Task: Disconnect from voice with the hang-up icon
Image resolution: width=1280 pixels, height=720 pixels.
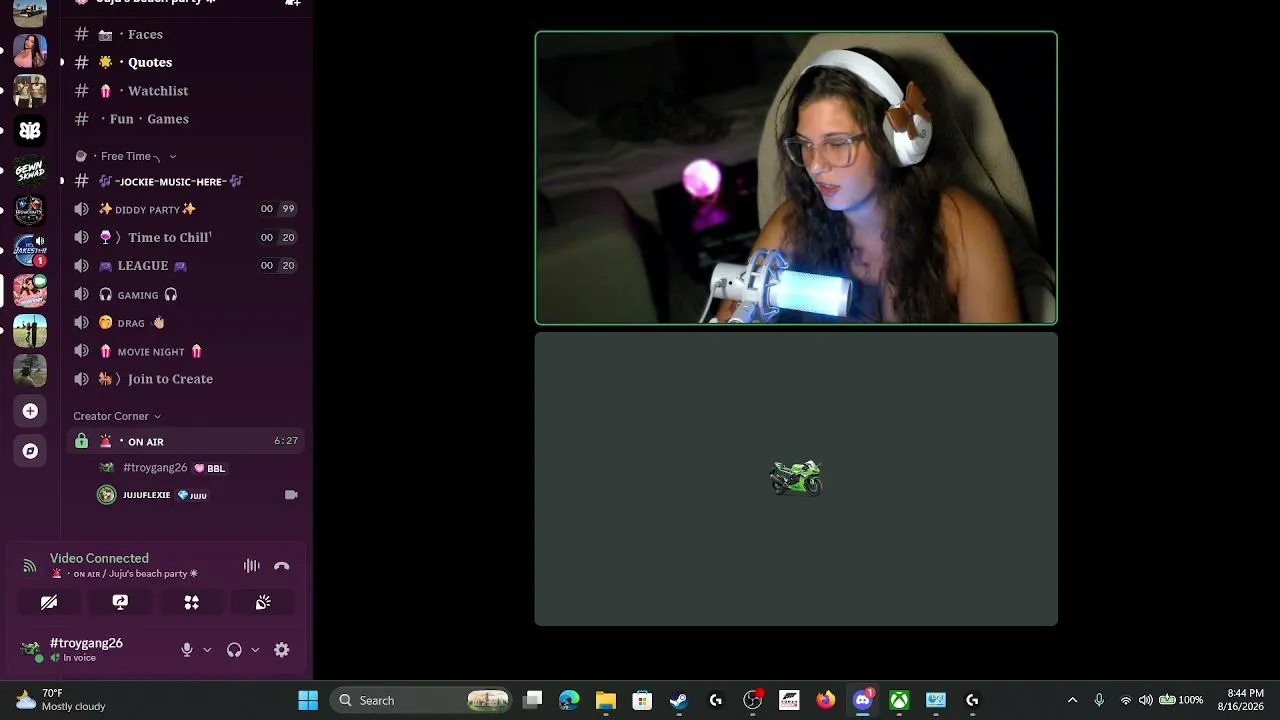Action: 282,566
